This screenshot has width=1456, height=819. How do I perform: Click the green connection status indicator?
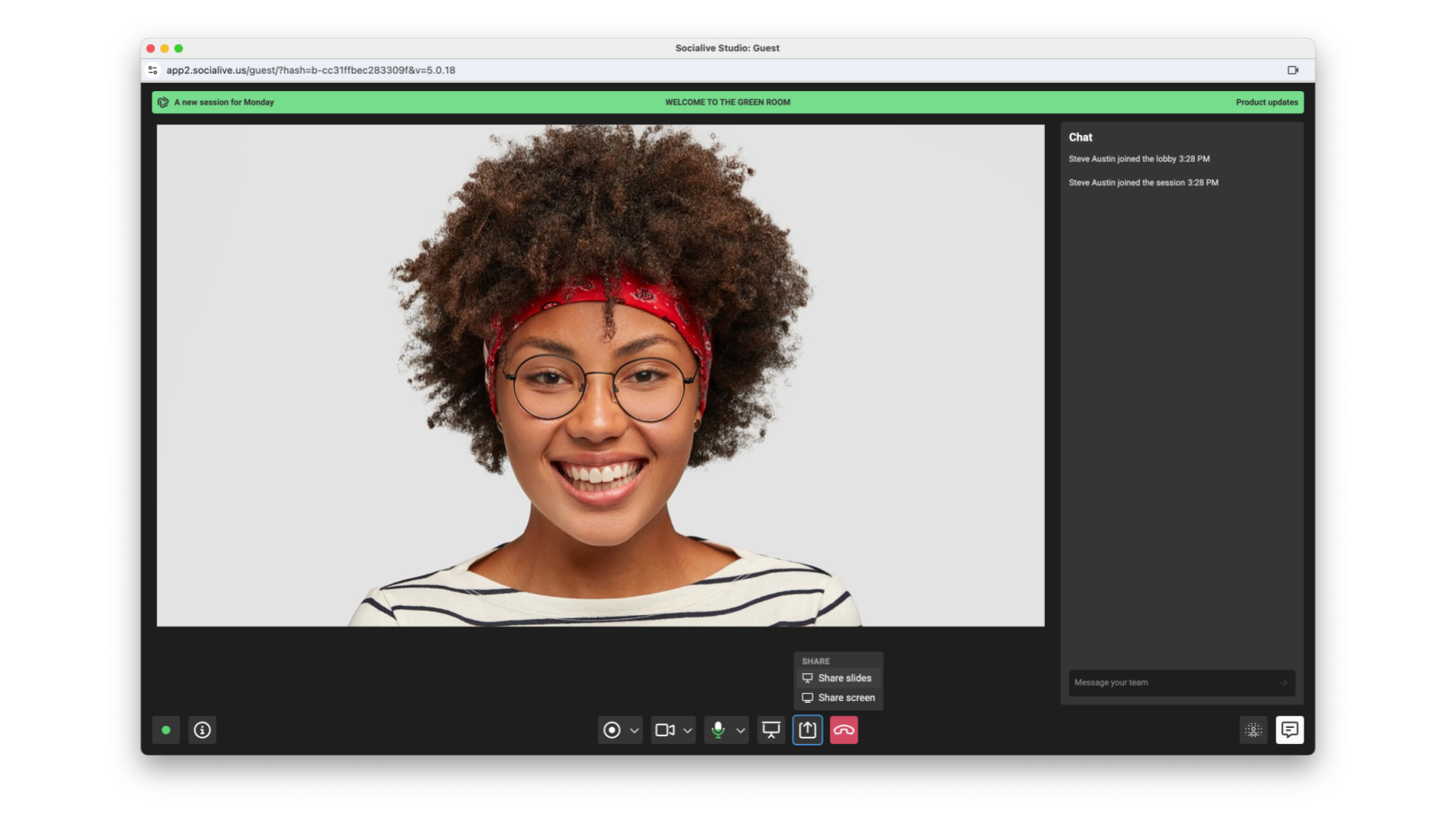166,730
